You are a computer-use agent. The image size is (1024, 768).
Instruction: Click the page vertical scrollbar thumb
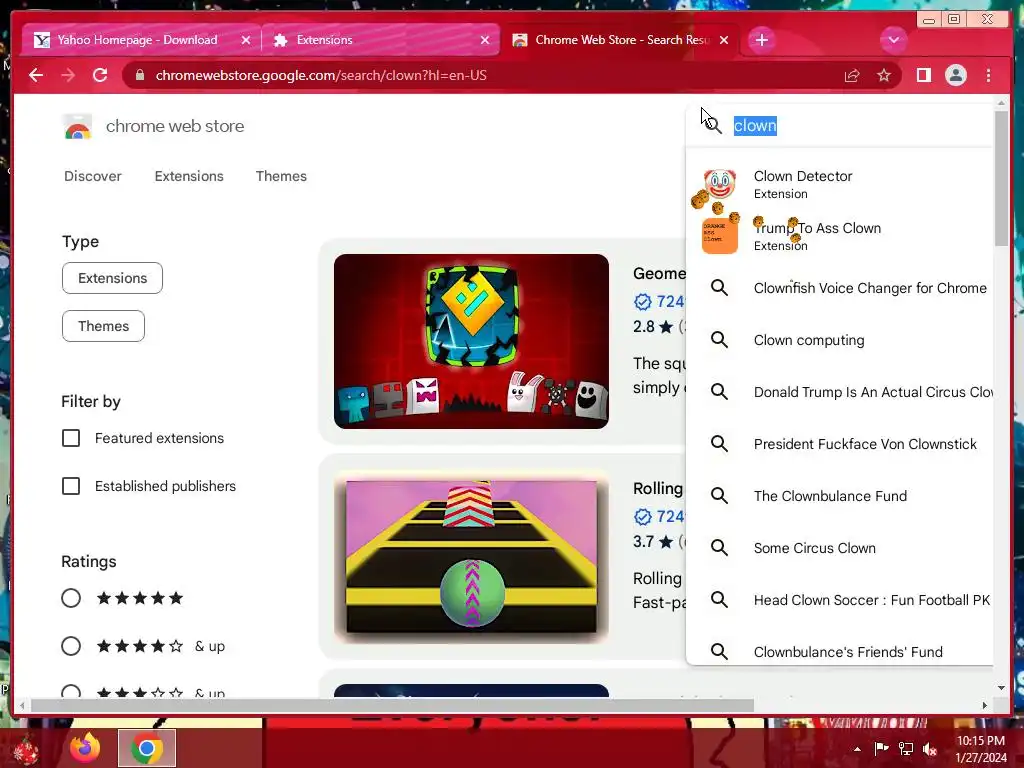click(x=1001, y=178)
